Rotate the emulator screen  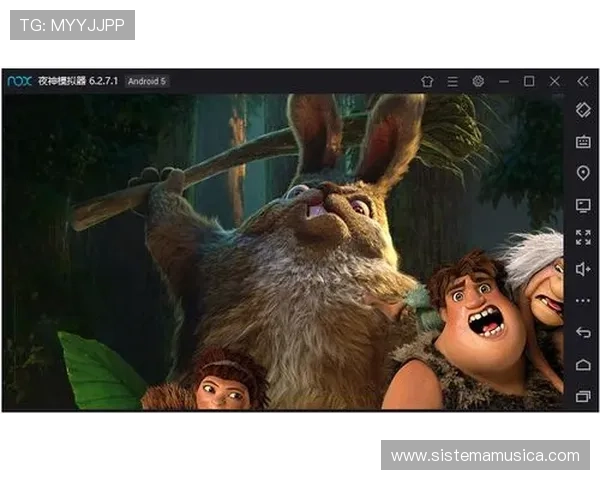tap(583, 110)
